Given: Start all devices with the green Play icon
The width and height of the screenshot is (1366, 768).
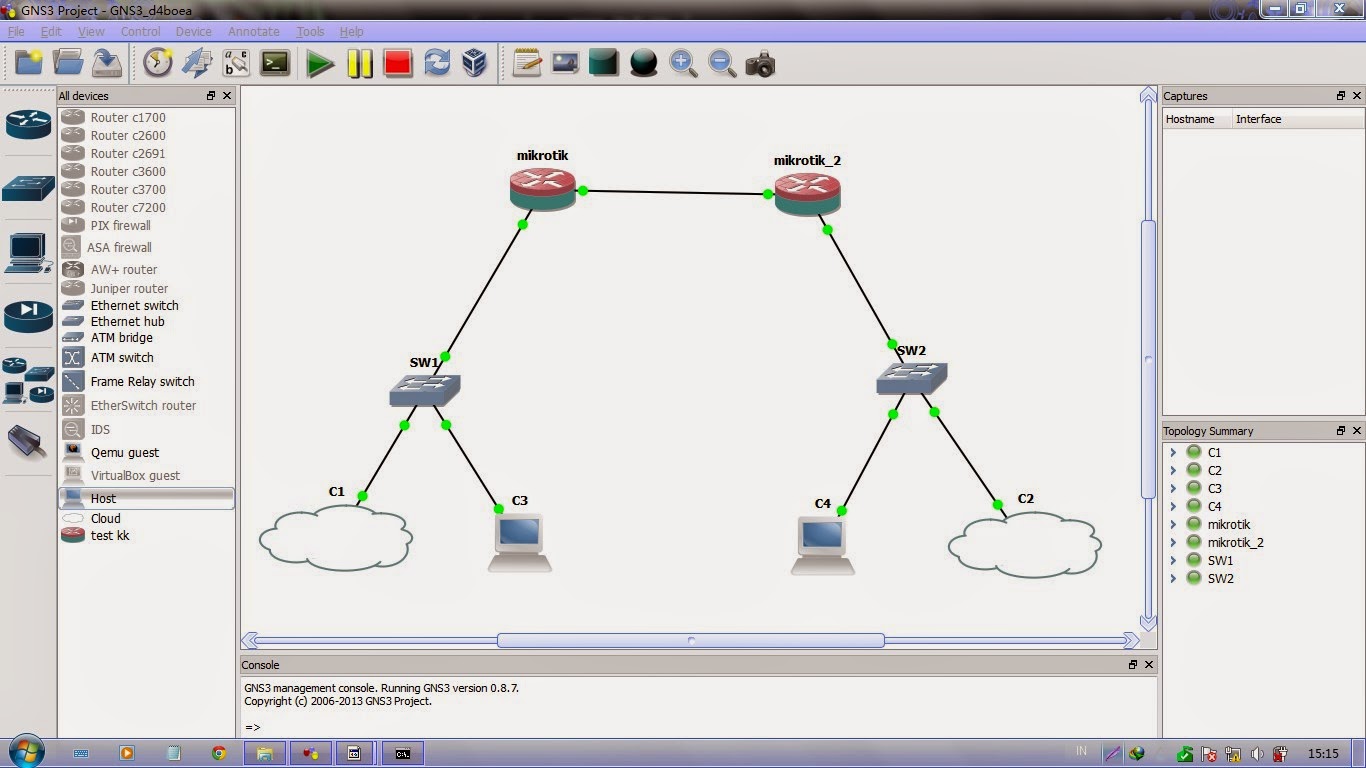Looking at the screenshot, I should tap(319, 63).
